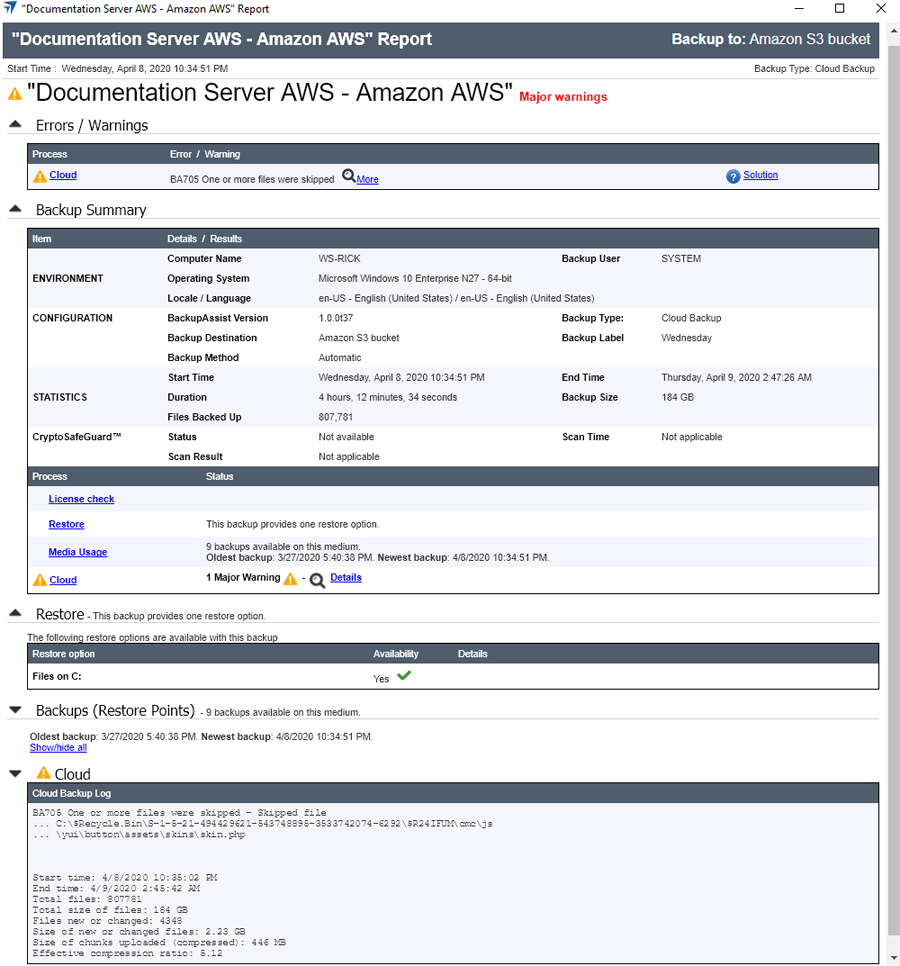
Task: Click the warning icon beside Cloud in Process table
Action: pos(39,580)
